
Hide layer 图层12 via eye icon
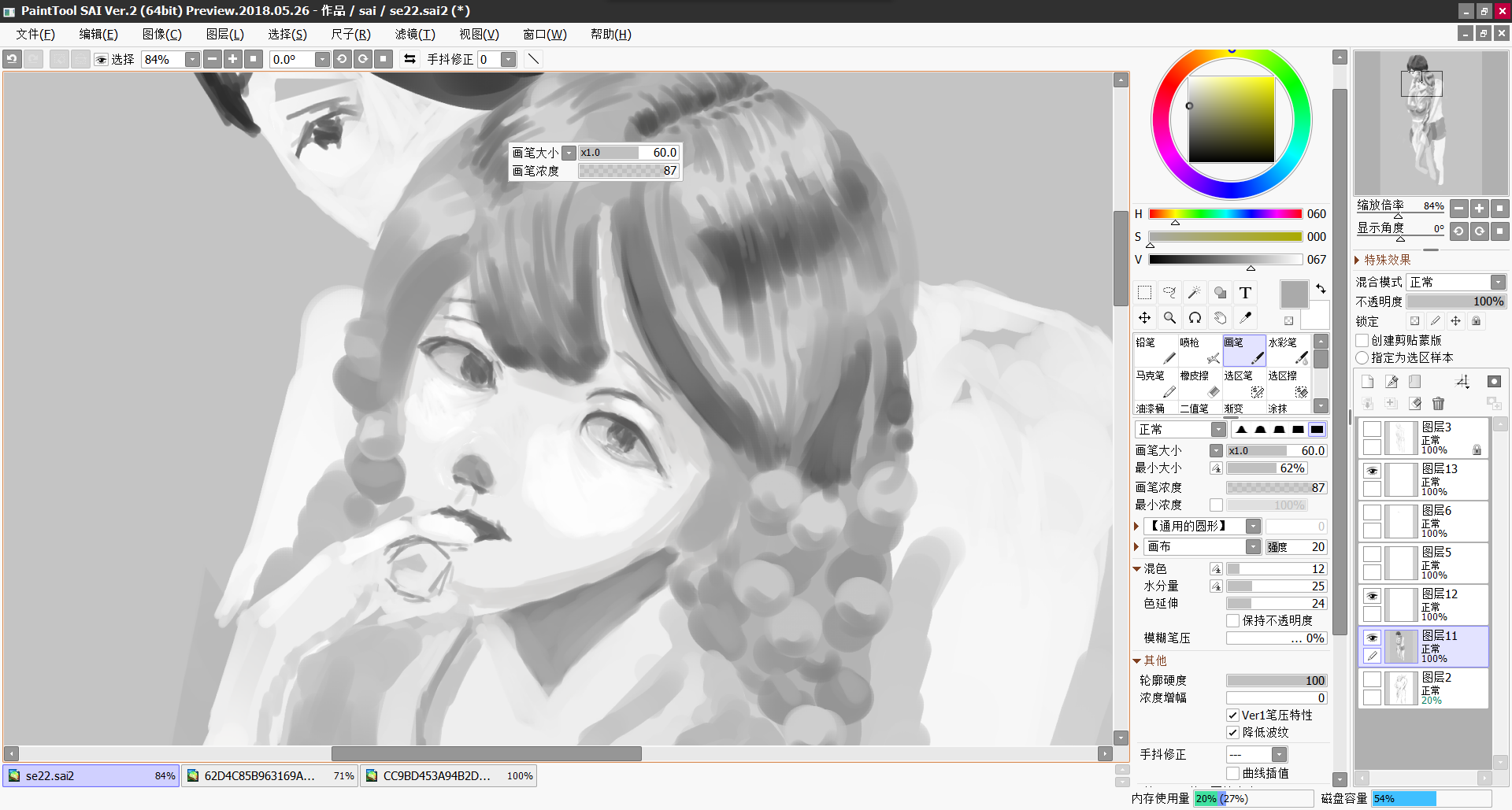(x=1372, y=596)
